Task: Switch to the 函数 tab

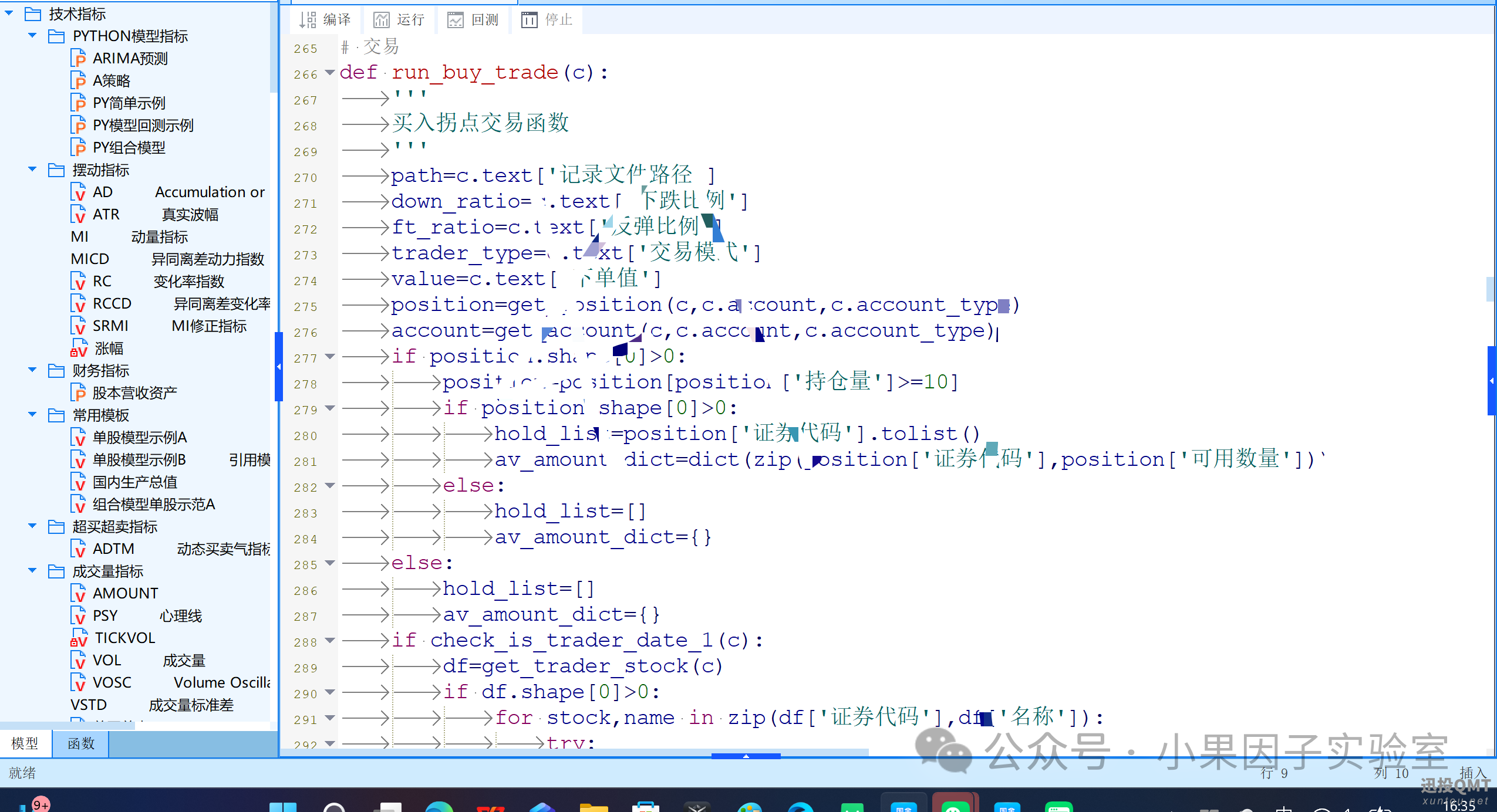Action: pyautogui.click(x=81, y=743)
